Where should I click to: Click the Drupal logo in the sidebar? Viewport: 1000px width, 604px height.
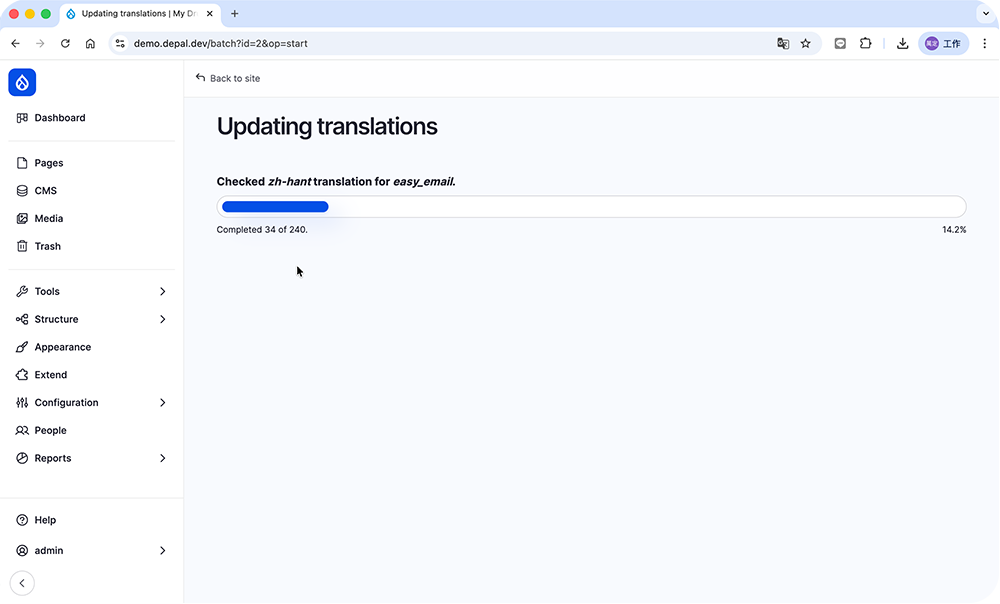pos(22,82)
